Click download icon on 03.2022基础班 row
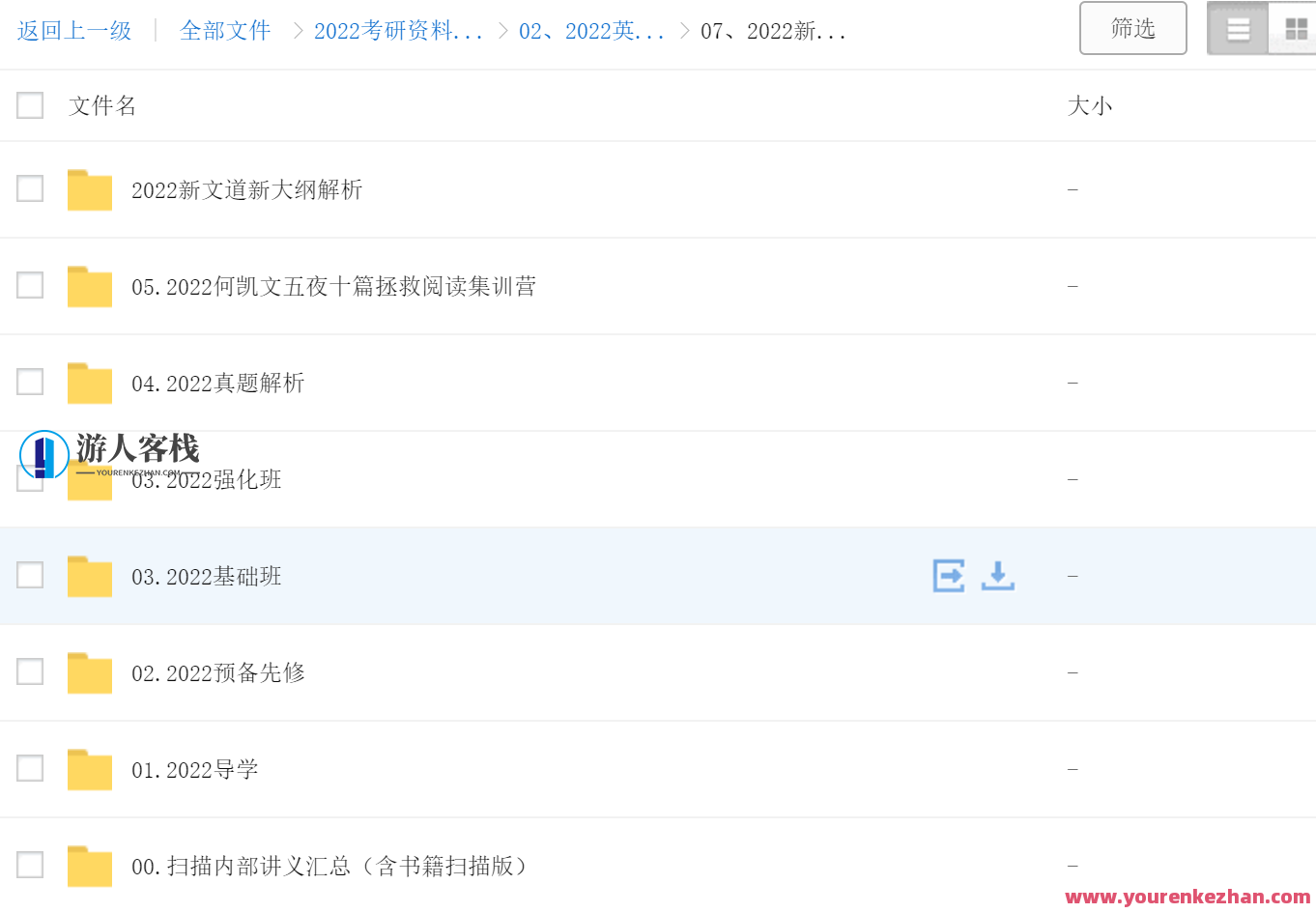Viewport: 1316px width, 913px height. [x=998, y=576]
